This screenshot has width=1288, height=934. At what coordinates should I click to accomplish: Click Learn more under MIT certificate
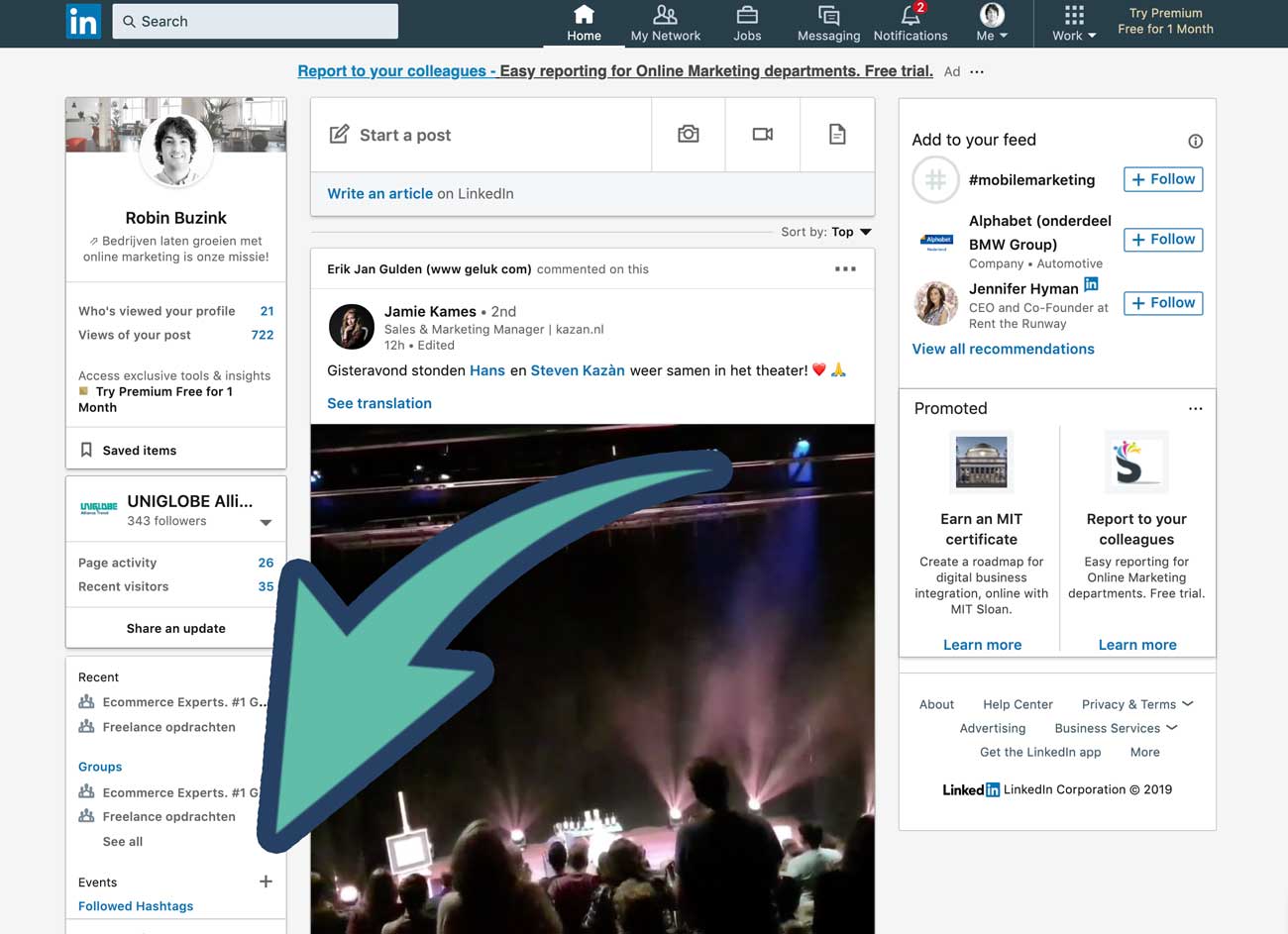point(982,645)
